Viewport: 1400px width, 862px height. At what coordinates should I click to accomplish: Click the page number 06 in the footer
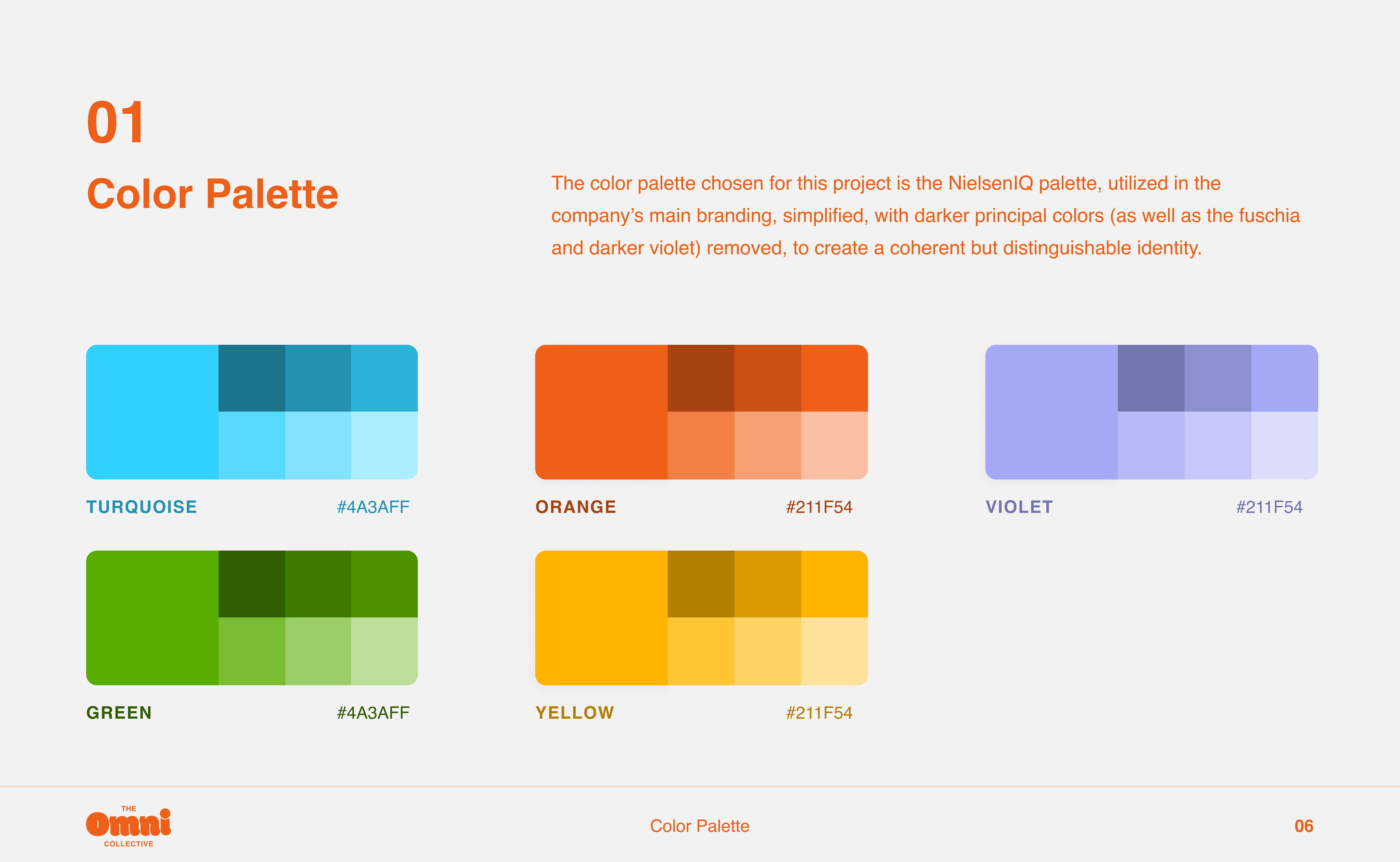tap(1303, 826)
